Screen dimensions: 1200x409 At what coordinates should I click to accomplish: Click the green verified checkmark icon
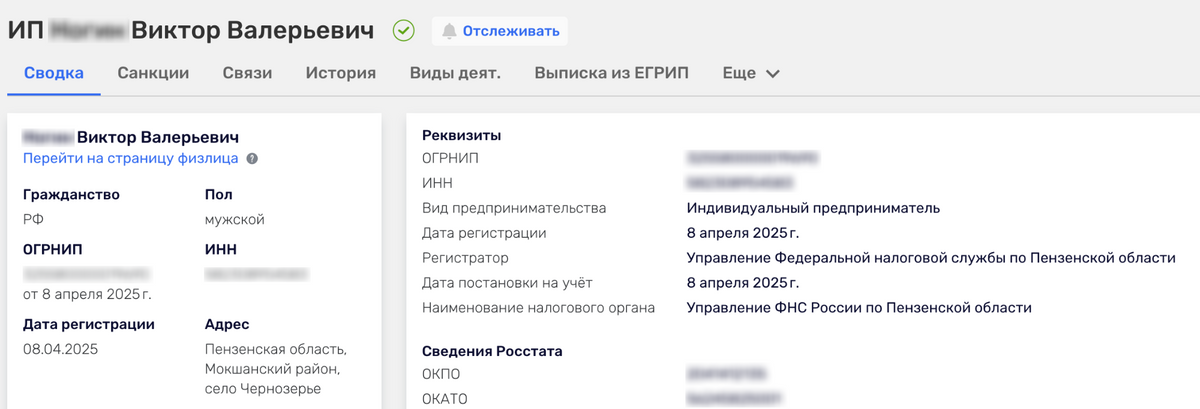click(x=403, y=31)
